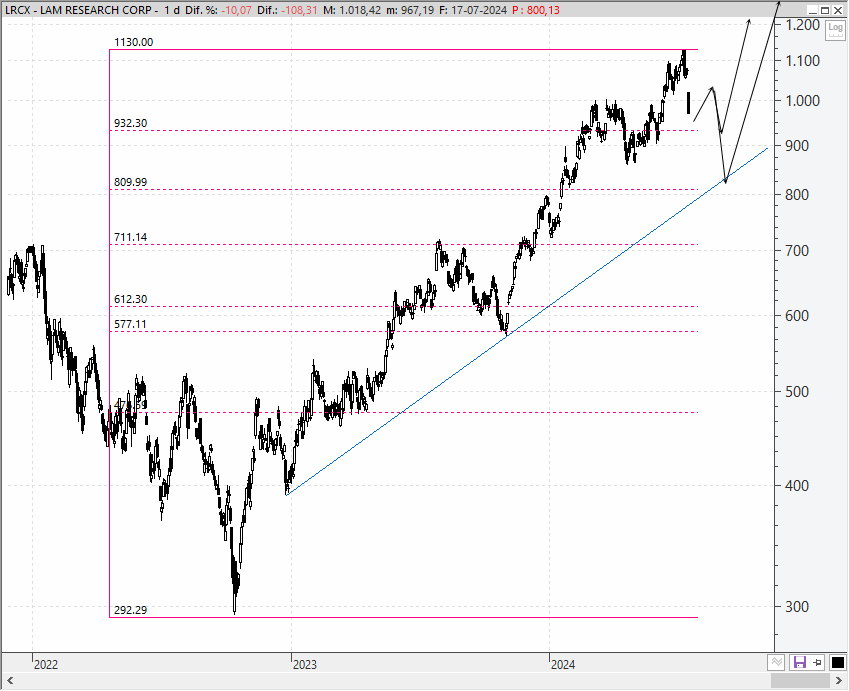The height and width of the screenshot is (691, 849).
Task: Click the 600 price axis label
Action: pyautogui.click(x=797, y=316)
